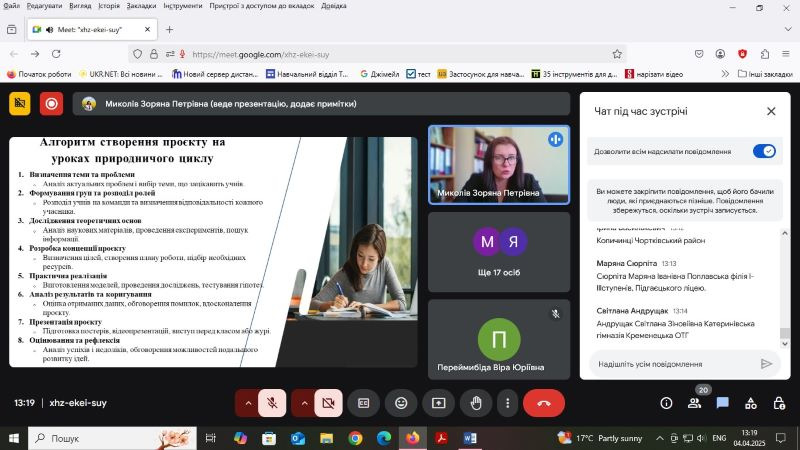
Task: Unmute microphone in Meet controls
Action: (x=272, y=403)
